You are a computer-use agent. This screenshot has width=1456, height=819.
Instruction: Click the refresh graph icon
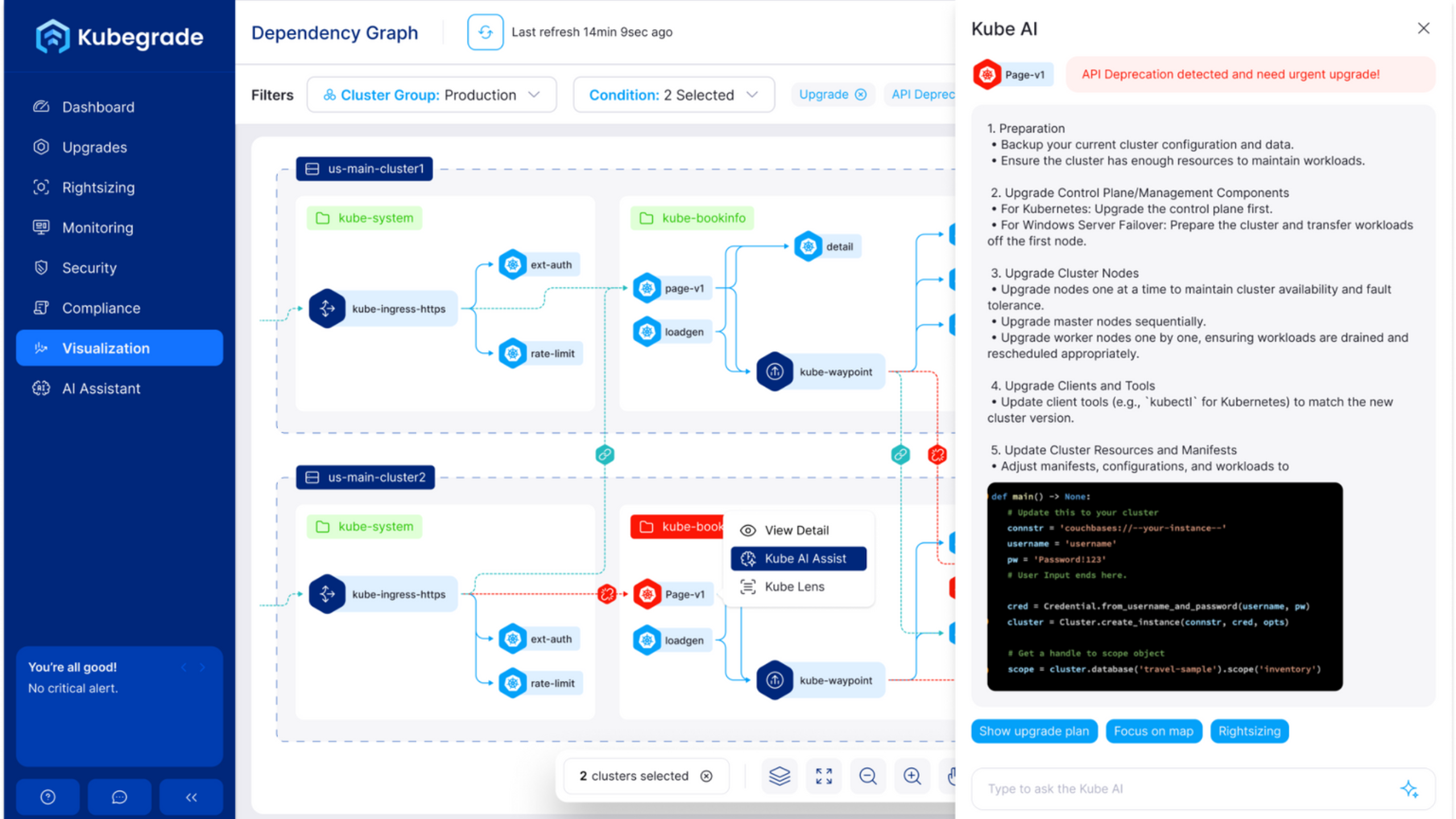point(485,32)
